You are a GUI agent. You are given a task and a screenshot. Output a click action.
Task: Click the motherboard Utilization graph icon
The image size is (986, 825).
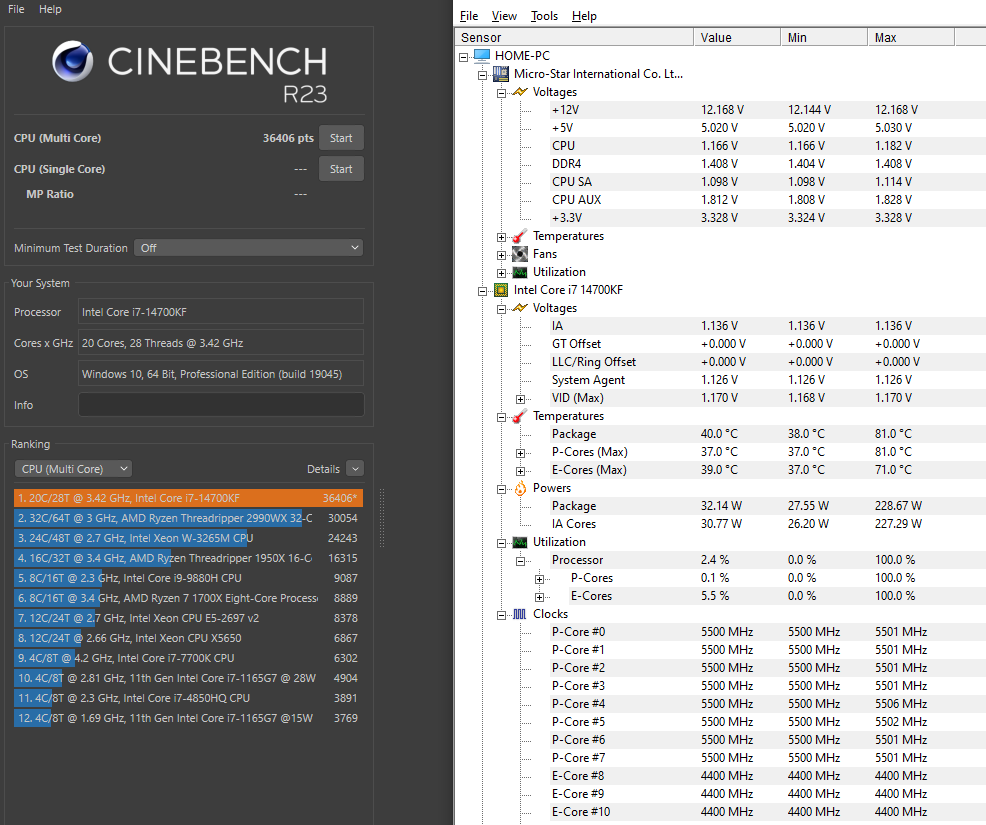point(519,272)
